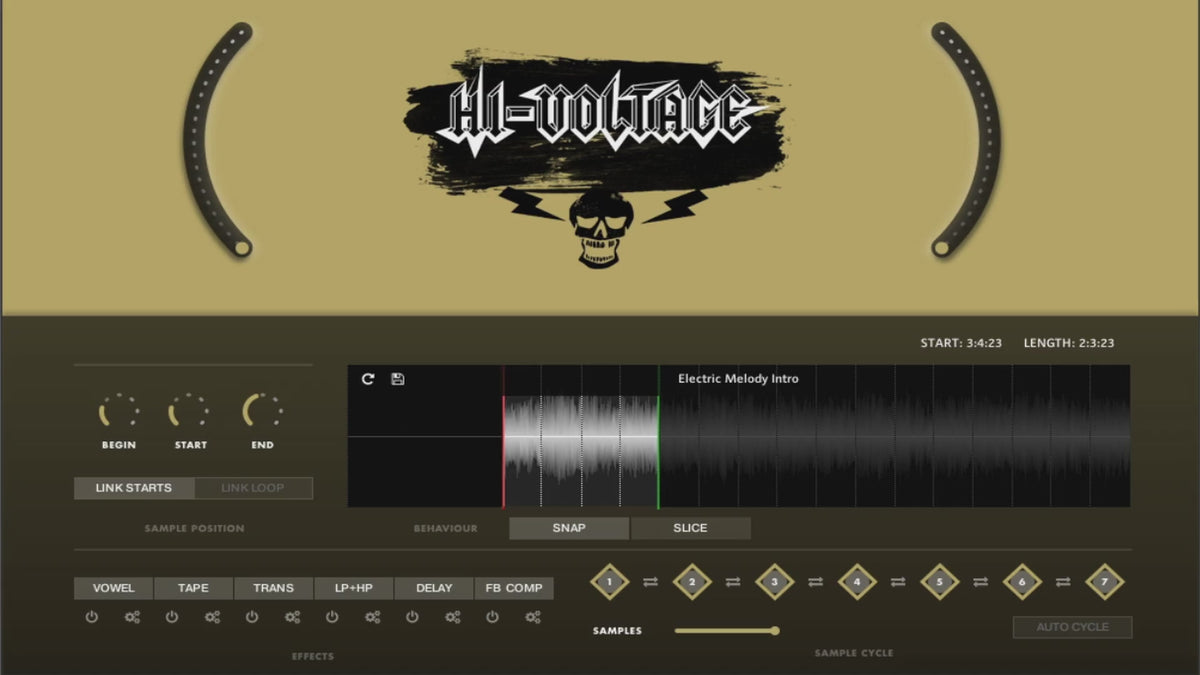Click the save floppy disk icon
The width and height of the screenshot is (1200, 675).
397,379
